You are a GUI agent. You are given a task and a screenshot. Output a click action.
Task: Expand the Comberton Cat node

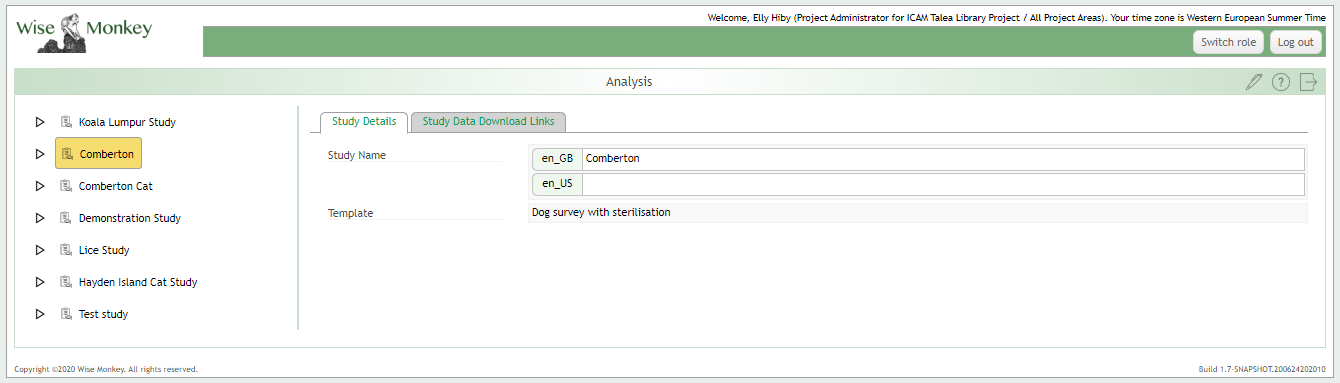coord(40,186)
